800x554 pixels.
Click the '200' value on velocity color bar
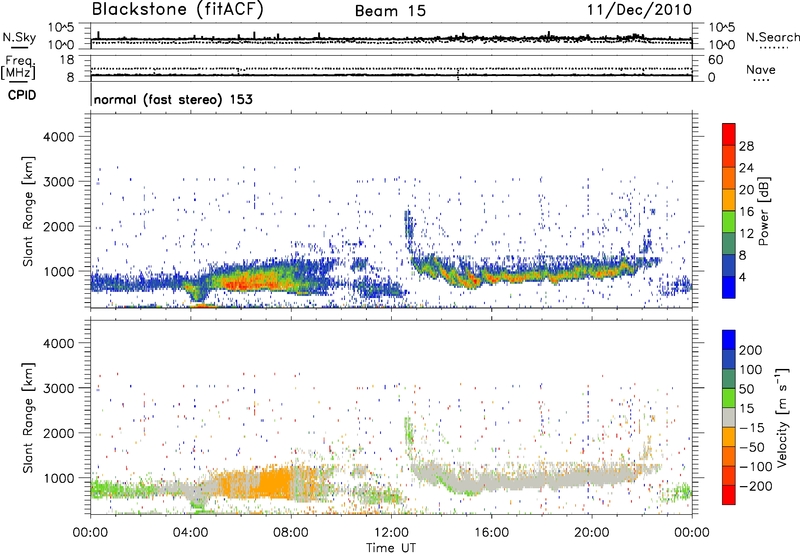tap(751, 350)
